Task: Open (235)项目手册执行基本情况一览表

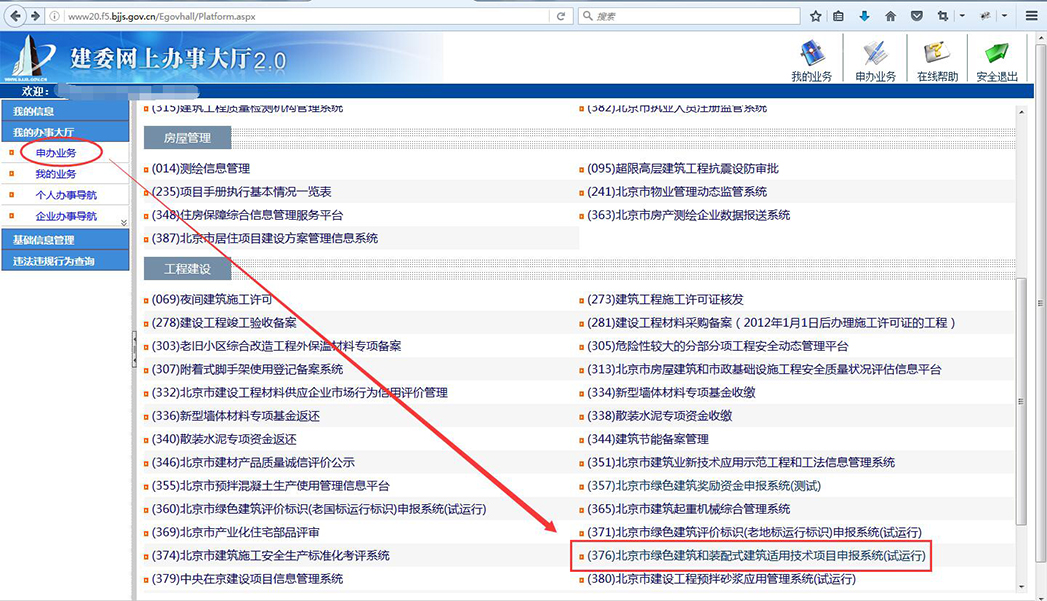Action: [x=242, y=192]
